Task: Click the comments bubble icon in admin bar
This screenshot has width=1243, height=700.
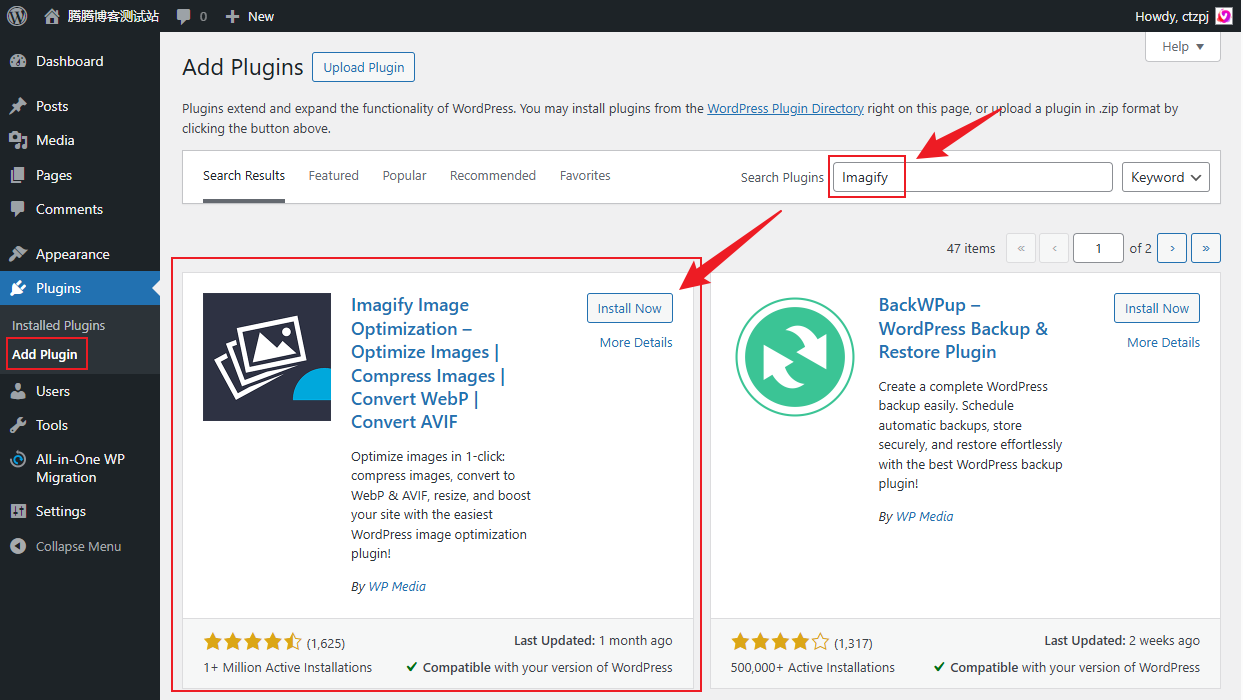Action: [184, 16]
